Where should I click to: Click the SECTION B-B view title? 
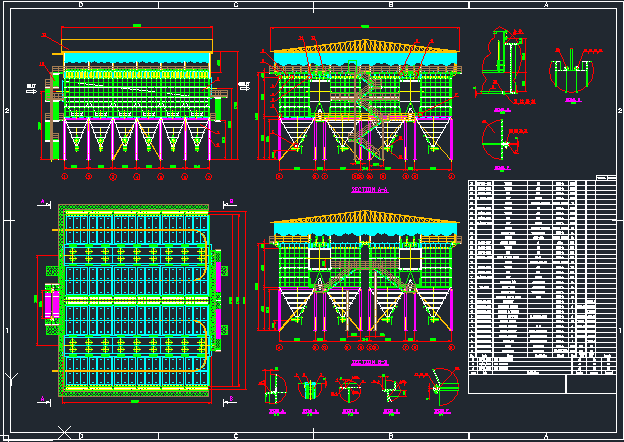coord(370,362)
